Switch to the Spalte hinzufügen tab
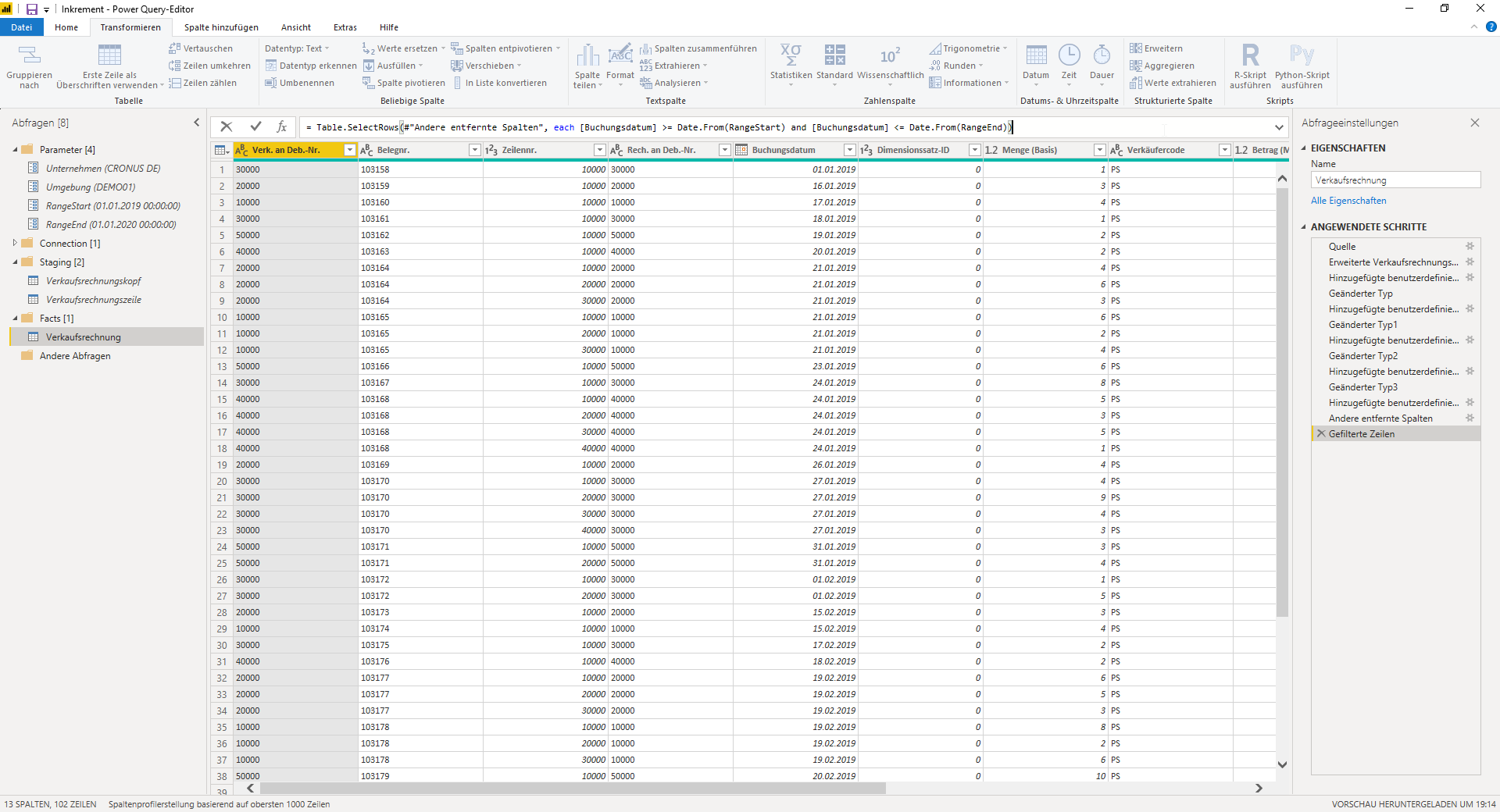 tap(221, 27)
